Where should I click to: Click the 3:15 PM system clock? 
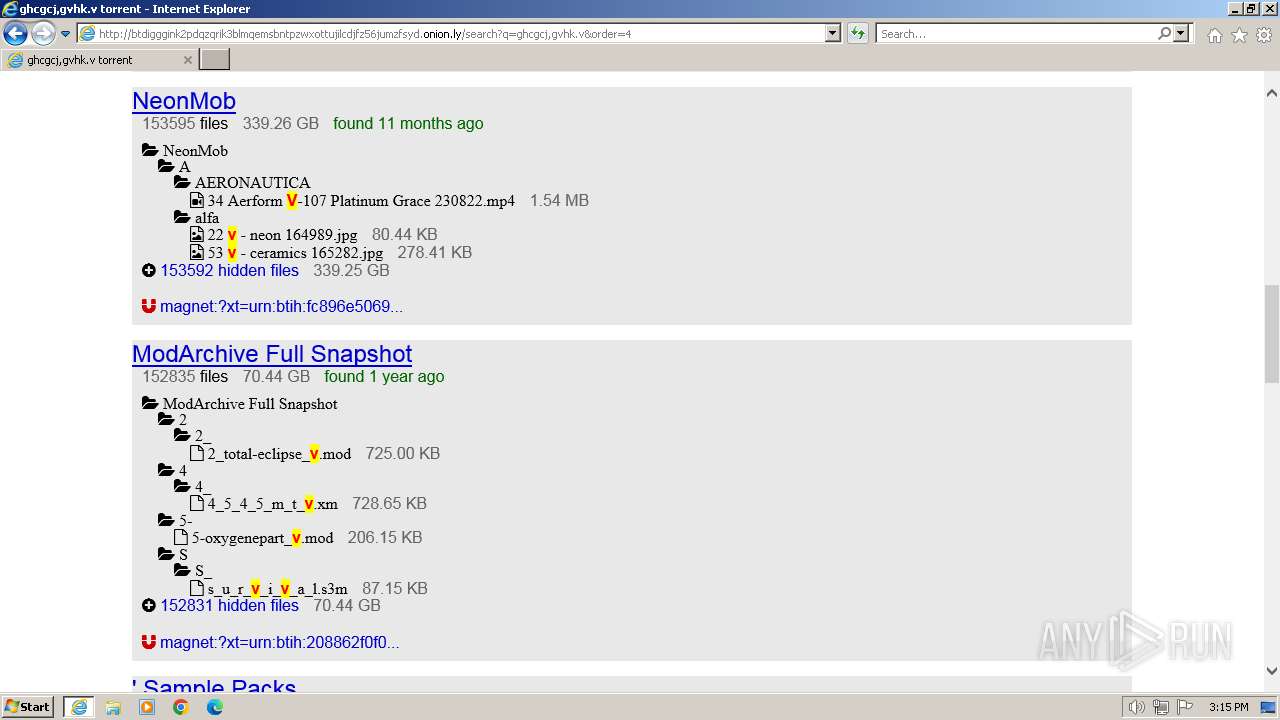click(1228, 707)
